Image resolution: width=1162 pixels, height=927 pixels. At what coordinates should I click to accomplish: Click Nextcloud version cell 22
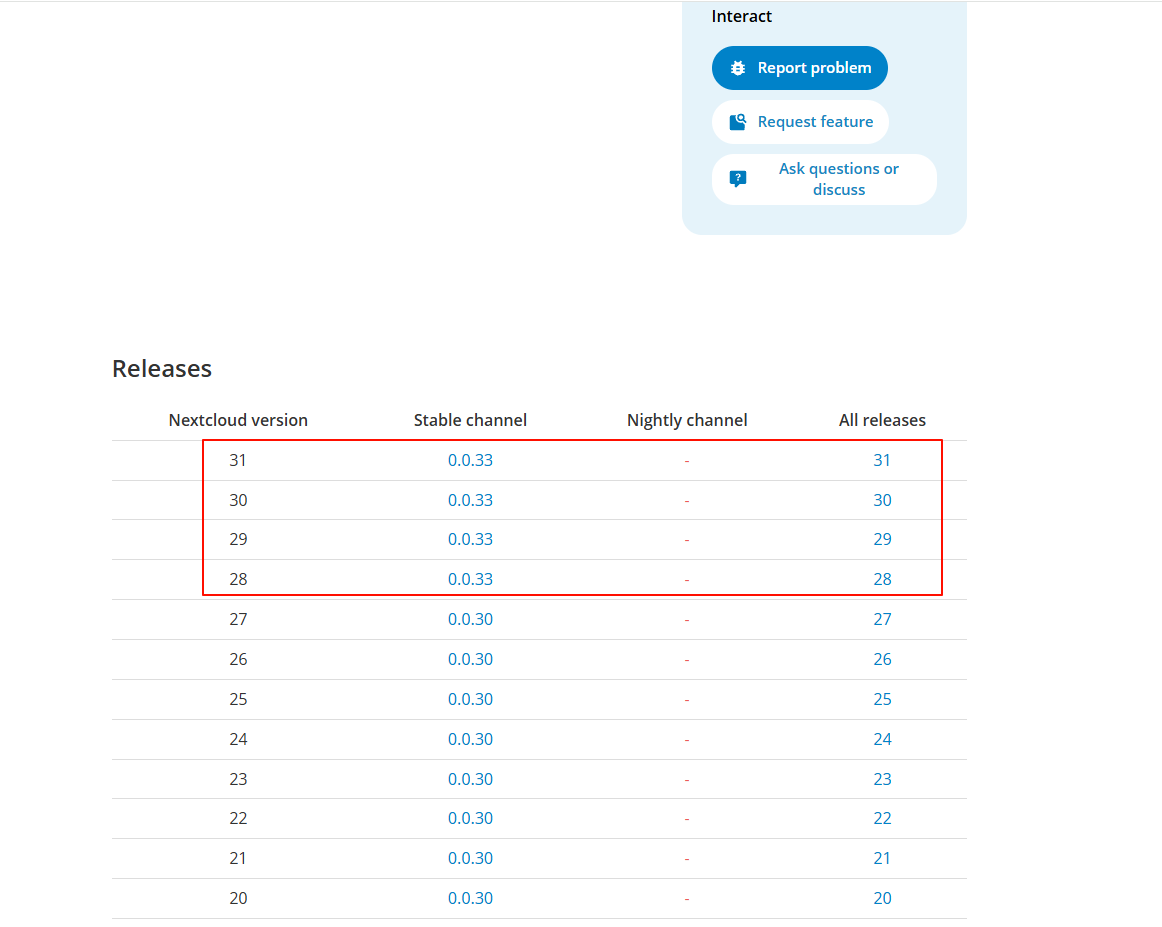point(238,819)
